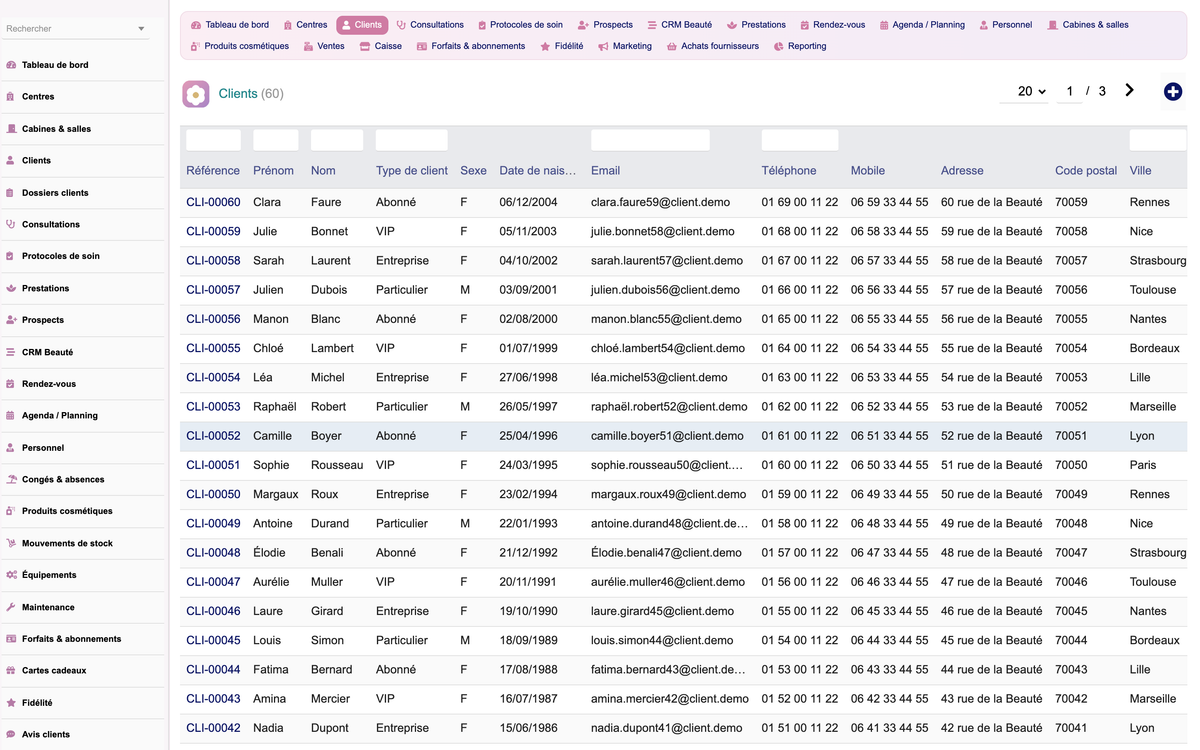Open client reference CLI-00057
This screenshot has height=750, width=1200.
coord(213,290)
